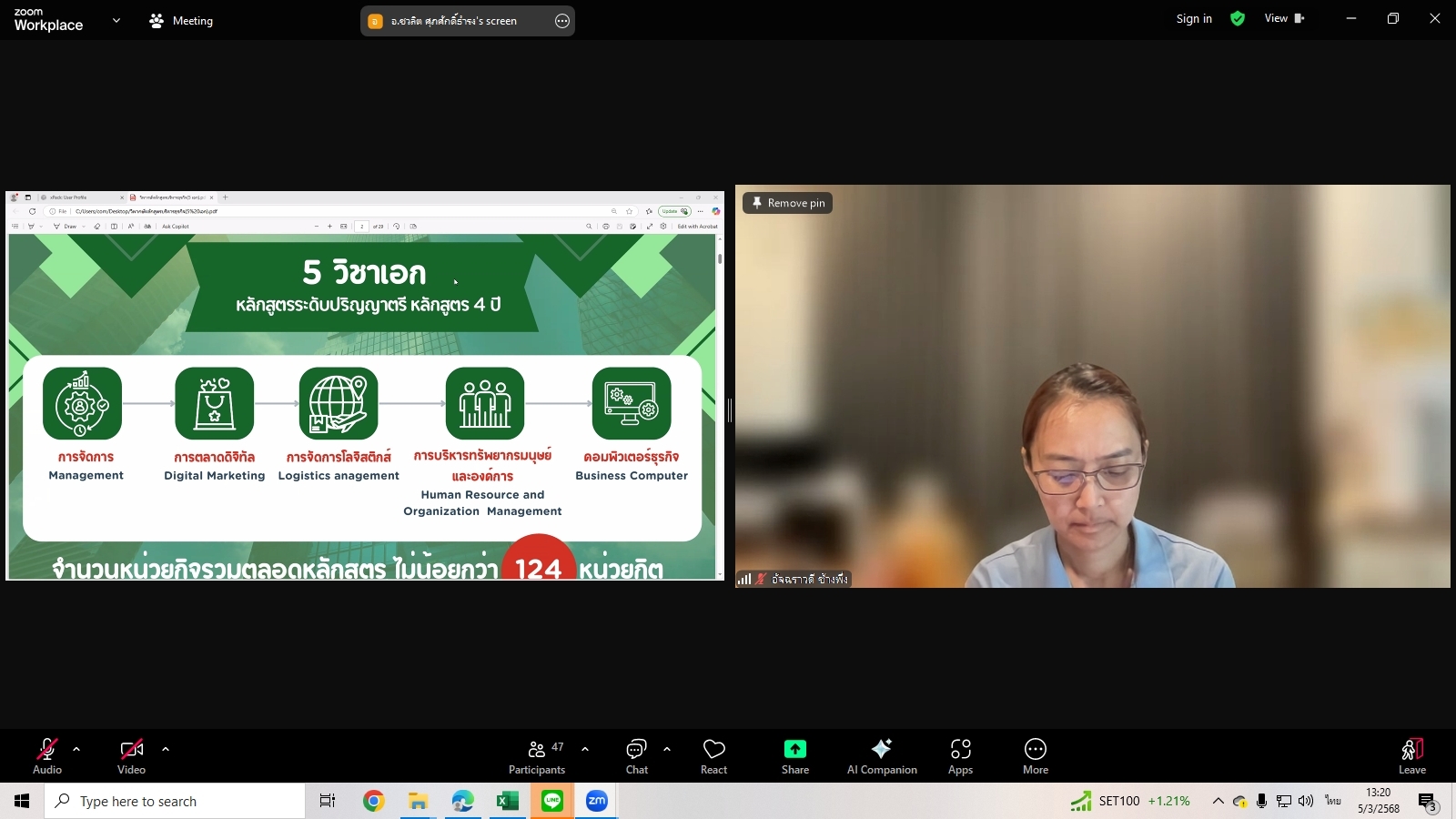Image resolution: width=1456 pixels, height=819 pixels.
Task: Leave the meeting
Action: (1411, 755)
